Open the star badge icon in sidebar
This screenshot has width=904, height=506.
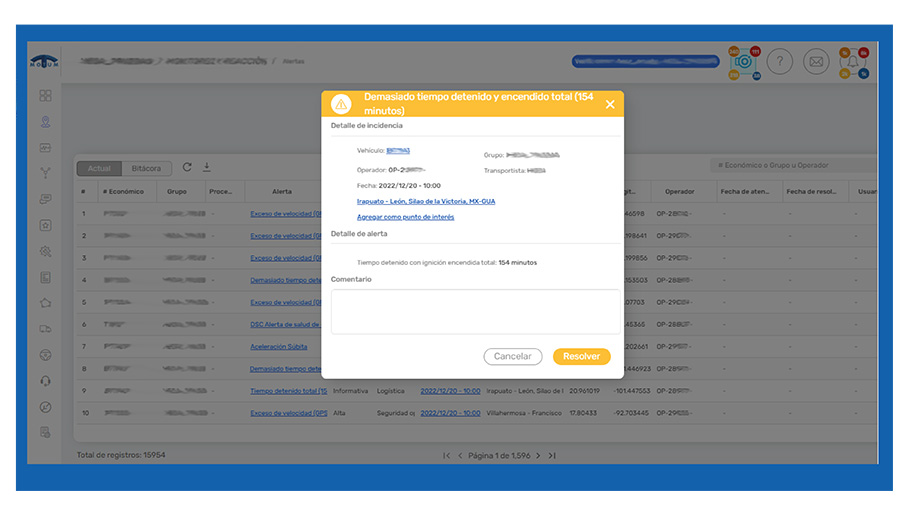coord(46,225)
